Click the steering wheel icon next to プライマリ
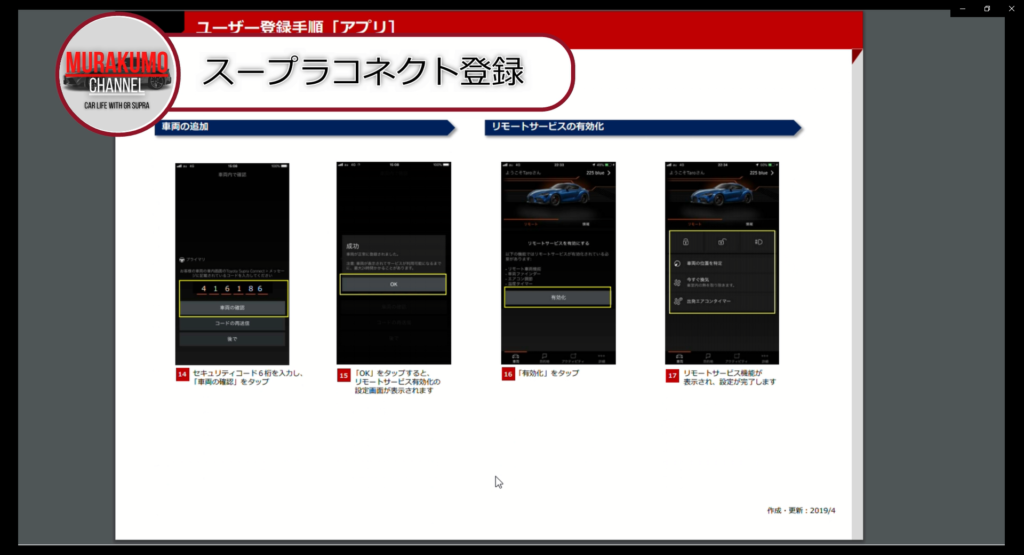Image resolution: width=1024 pixels, height=555 pixels. click(182, 260)
